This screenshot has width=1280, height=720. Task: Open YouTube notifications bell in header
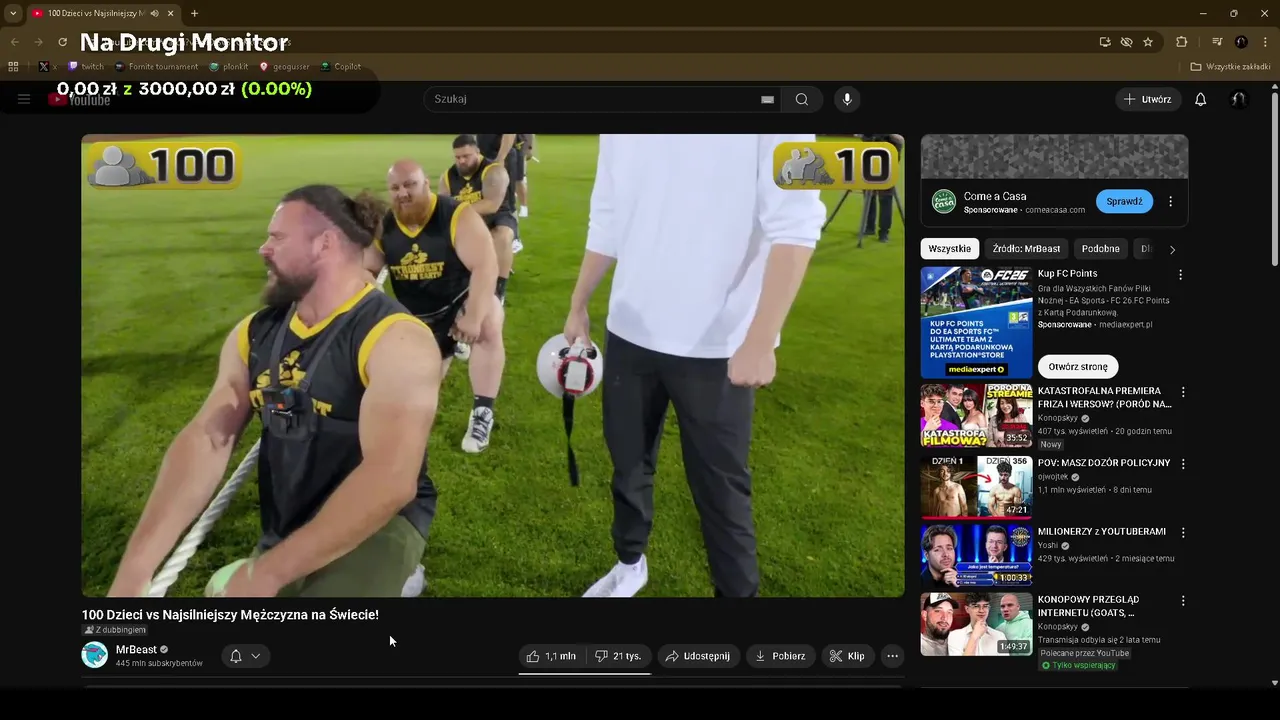pos(1201,99)
